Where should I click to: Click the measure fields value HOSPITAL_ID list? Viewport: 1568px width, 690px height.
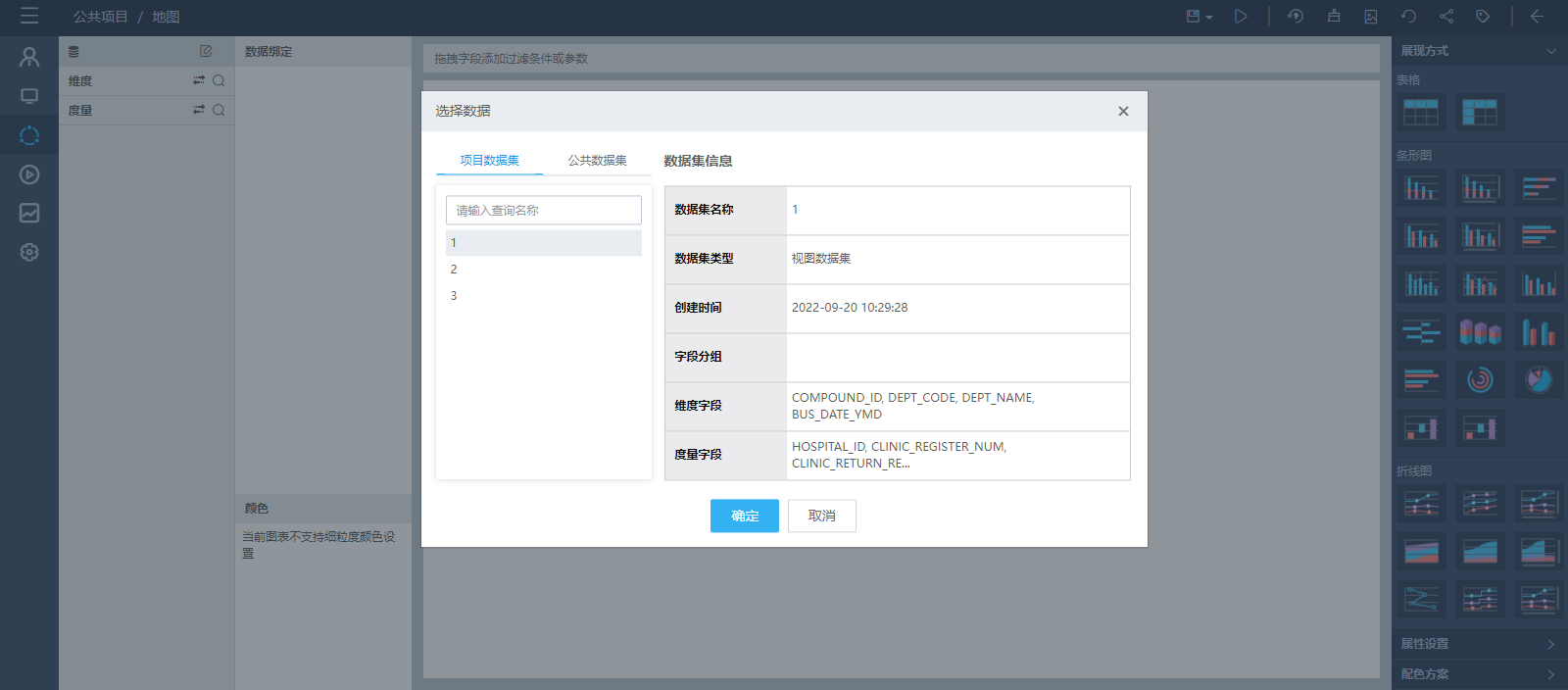tap(900, 455)
